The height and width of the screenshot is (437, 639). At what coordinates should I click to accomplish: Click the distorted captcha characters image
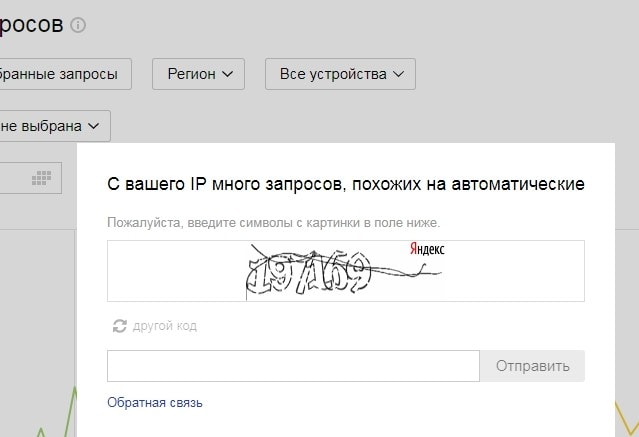pos(346,271)
